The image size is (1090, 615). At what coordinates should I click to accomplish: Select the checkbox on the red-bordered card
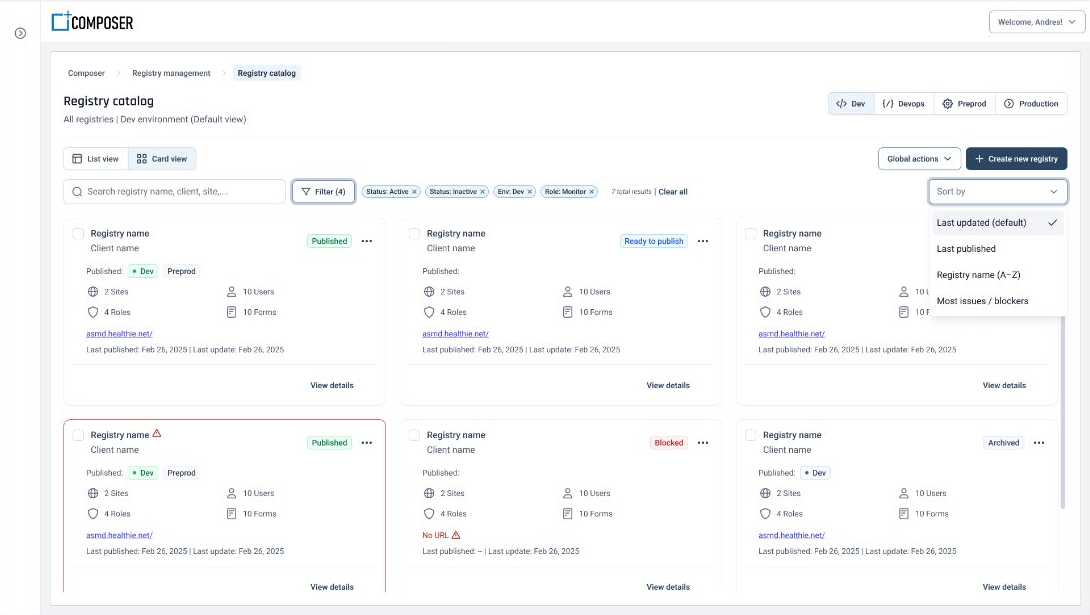[79, 435]
